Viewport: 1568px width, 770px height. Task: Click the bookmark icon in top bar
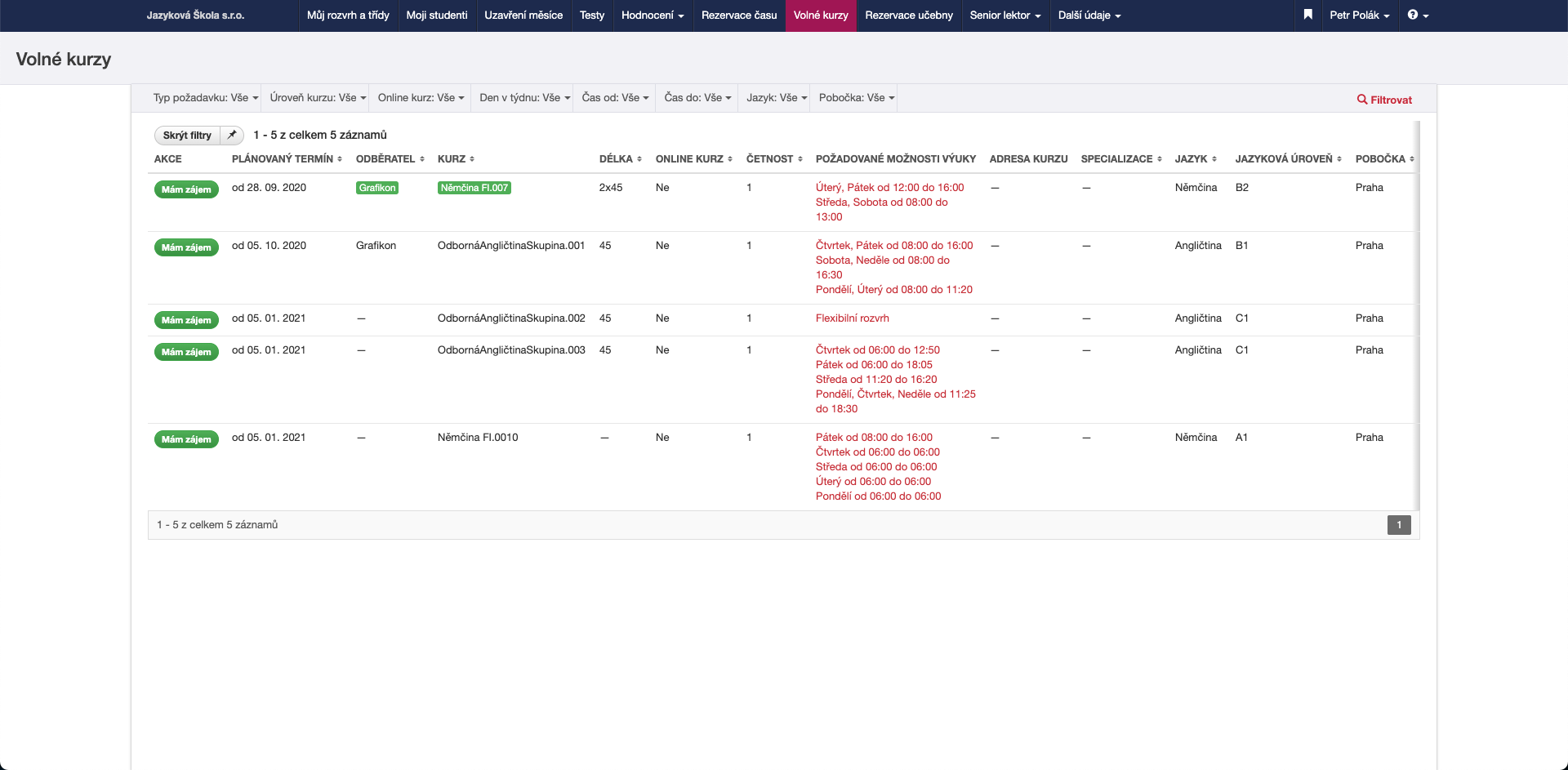(1307, 15)
